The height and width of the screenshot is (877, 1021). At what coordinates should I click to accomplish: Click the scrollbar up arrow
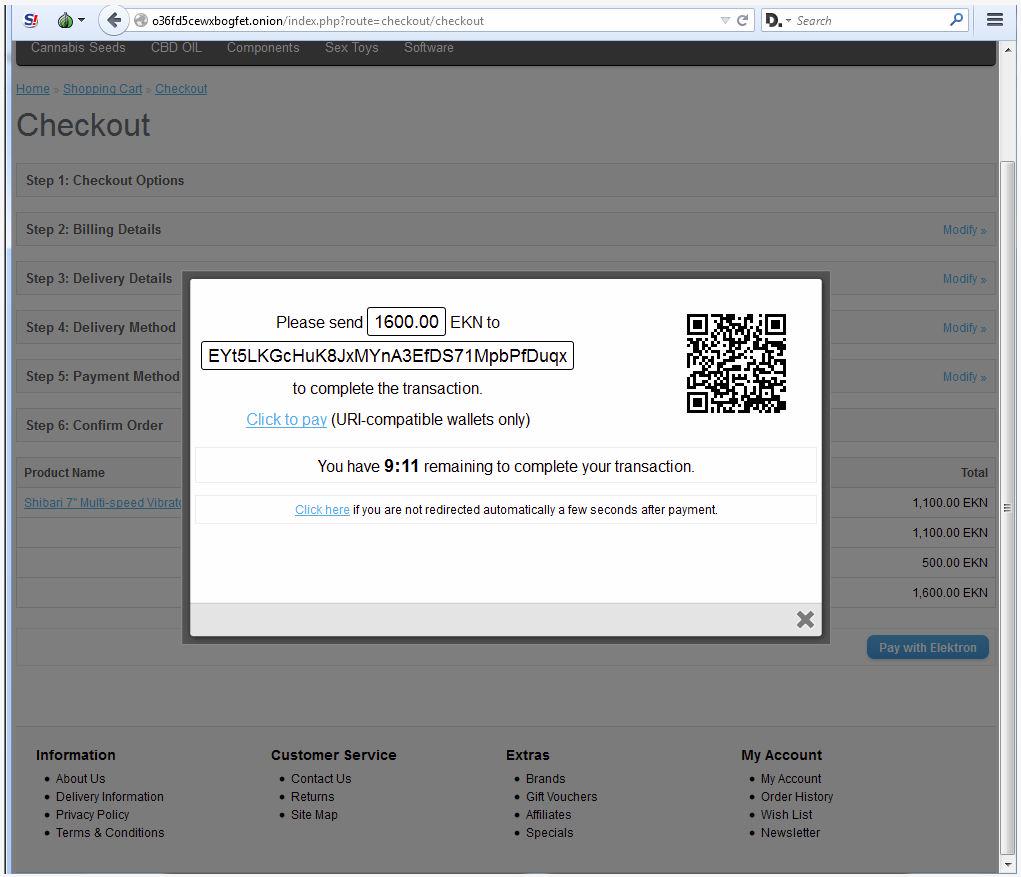1007,49
